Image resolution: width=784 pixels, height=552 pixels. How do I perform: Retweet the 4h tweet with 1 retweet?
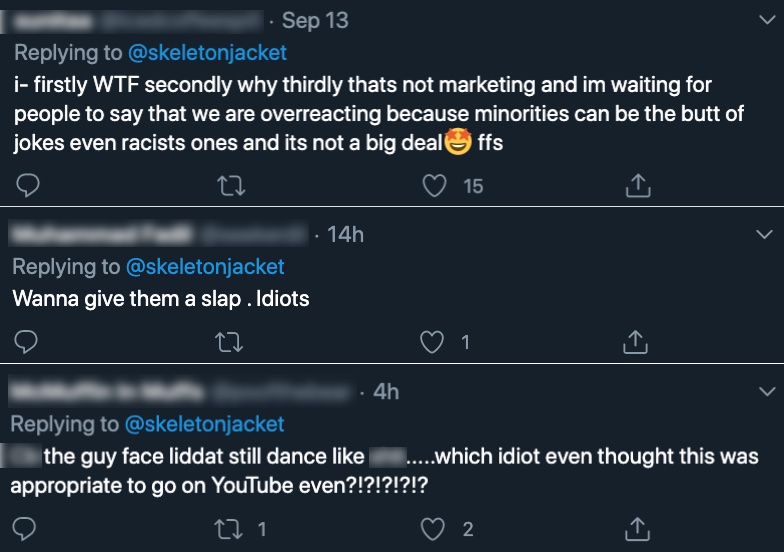(228, 529)
